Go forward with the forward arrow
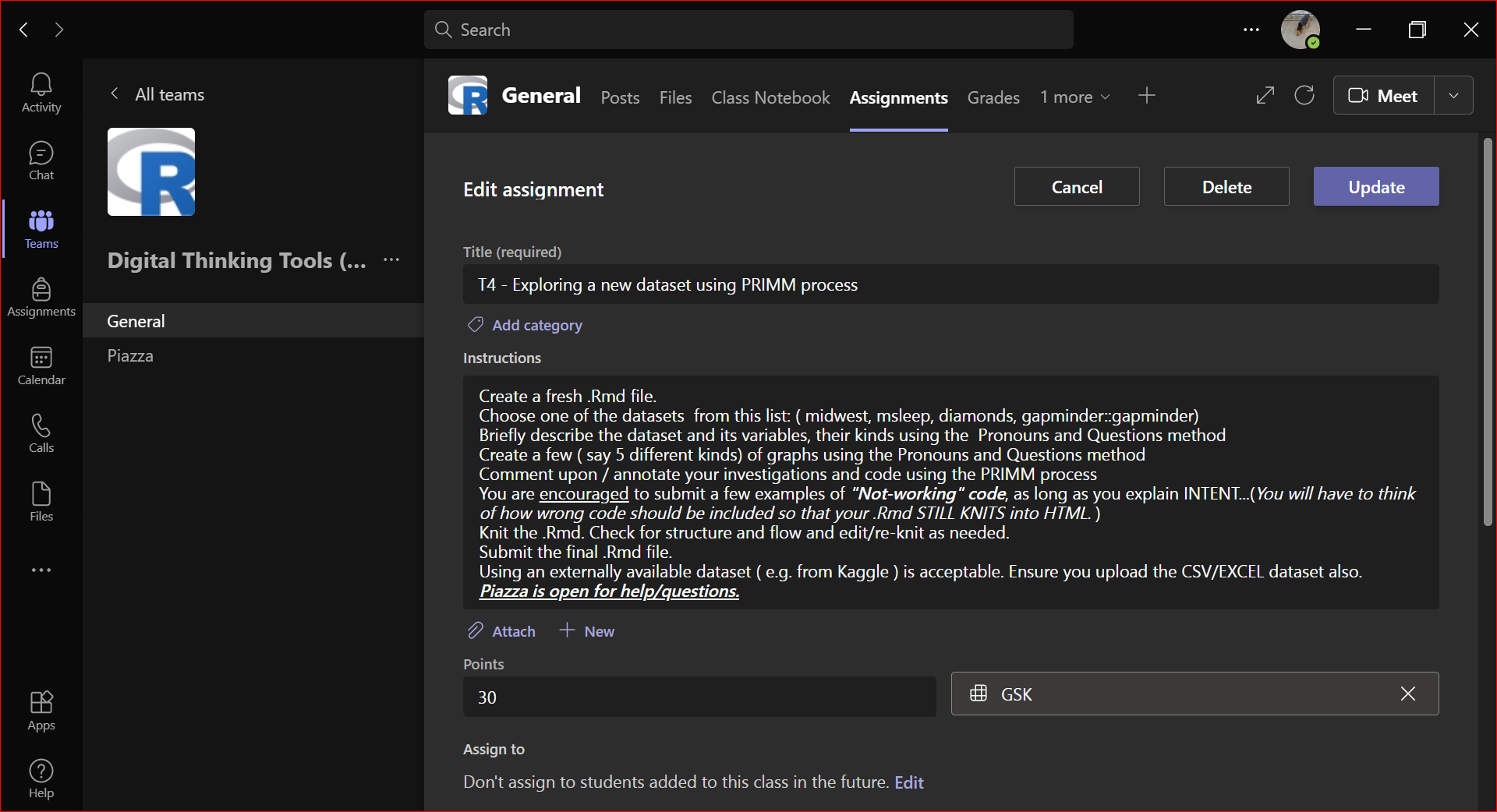Screen dimensions: 1497x812 tap(59, 30)
